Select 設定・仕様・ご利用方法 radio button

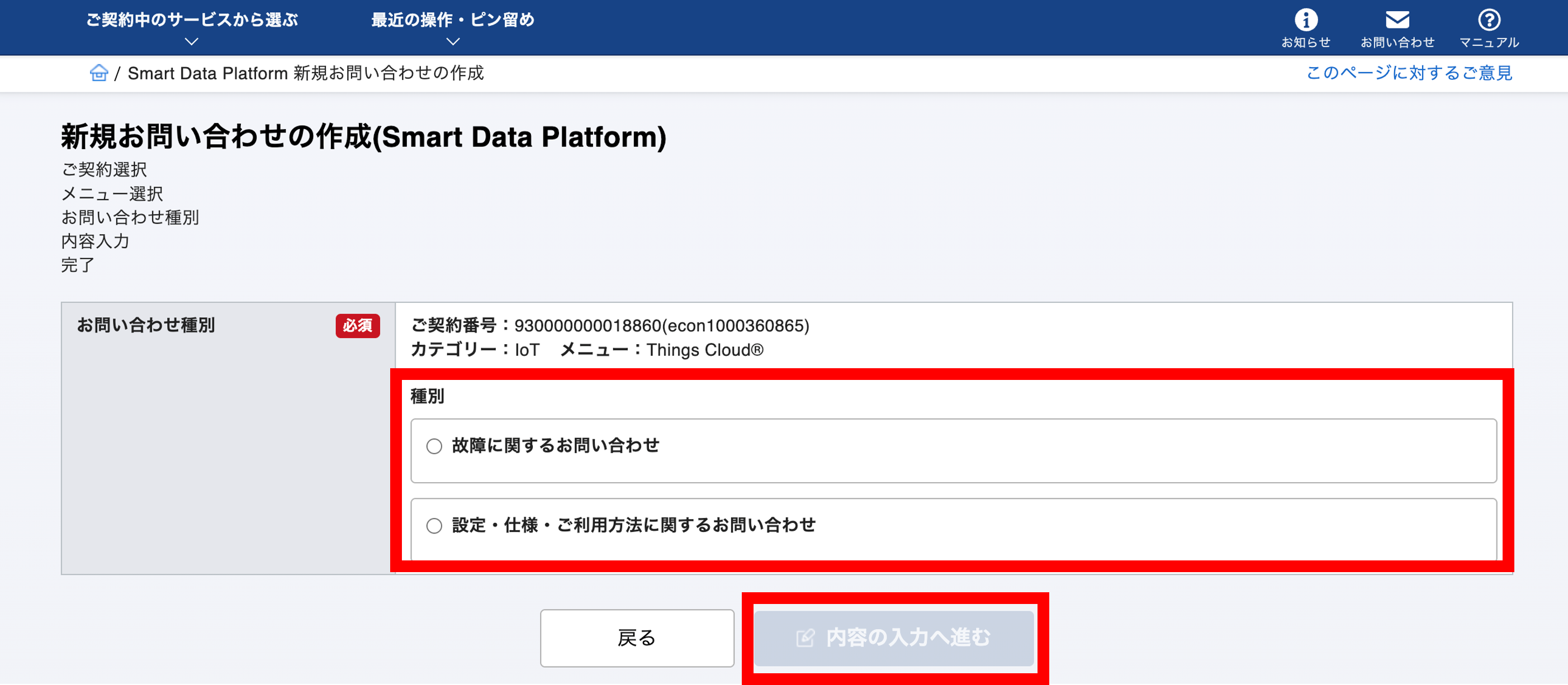(434, 526)
